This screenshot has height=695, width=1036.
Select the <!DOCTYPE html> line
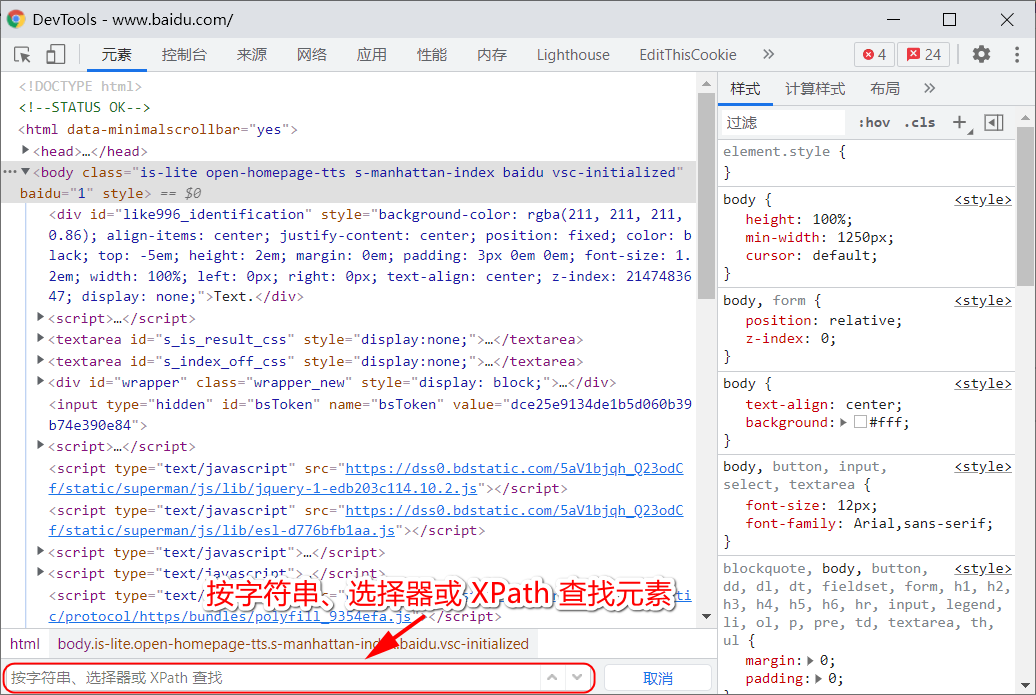coord(80,86)
